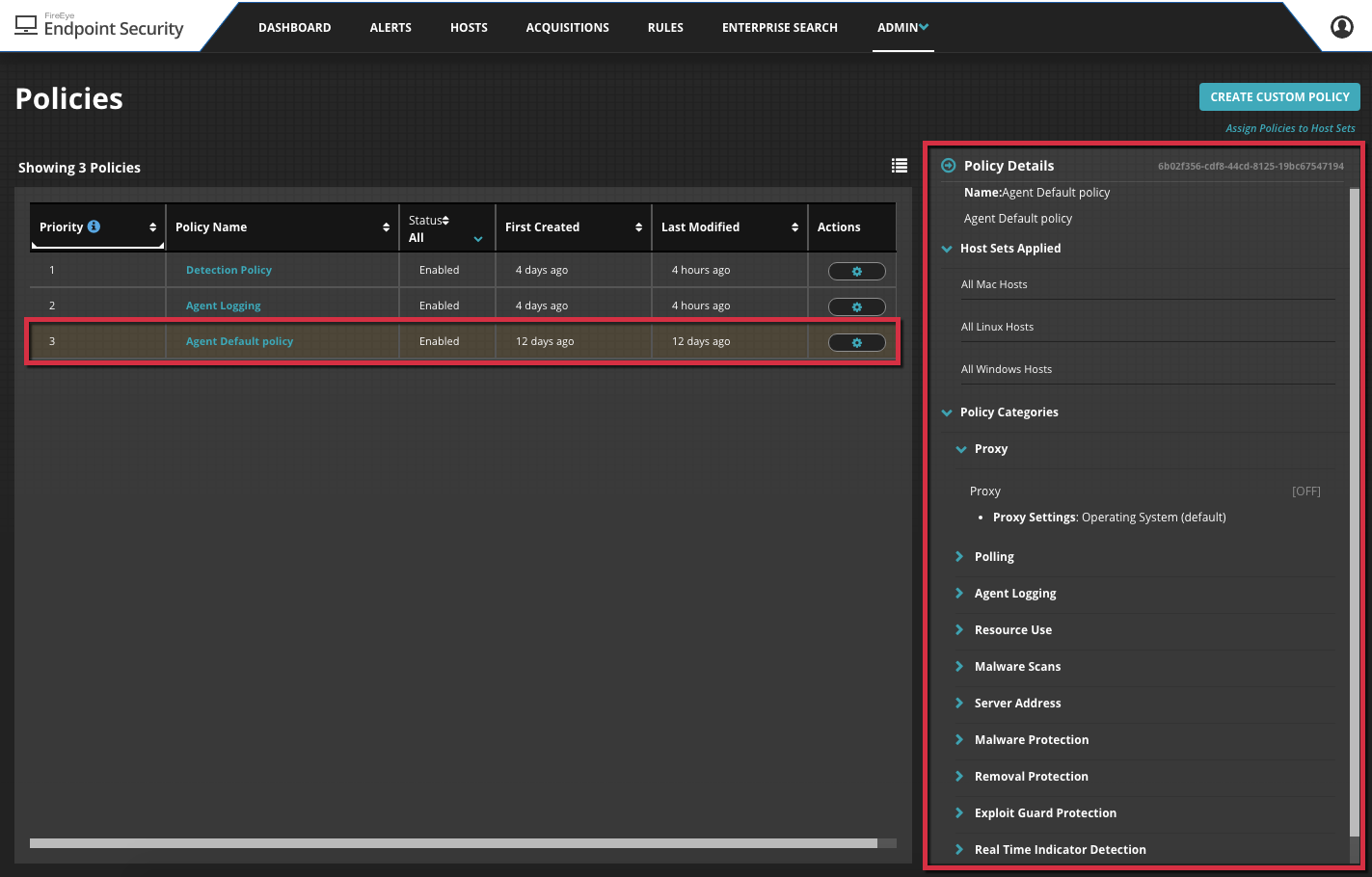Click '12 days ago' in Last Modified column
The width and height of the screenshot is (1372, 877).
click(701, 341)
